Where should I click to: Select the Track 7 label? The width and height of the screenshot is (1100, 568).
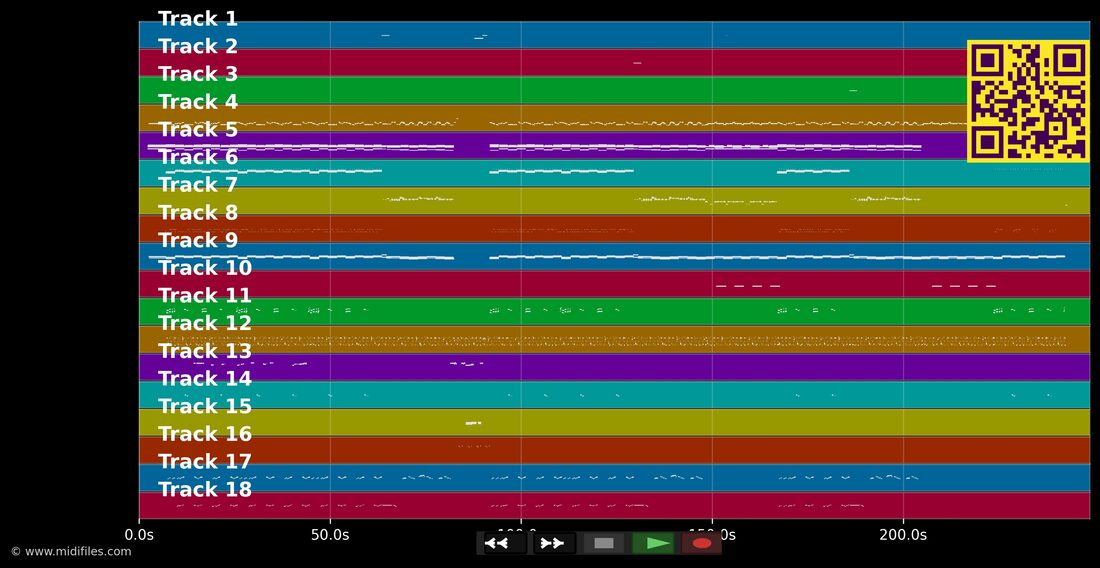point(198,184)
